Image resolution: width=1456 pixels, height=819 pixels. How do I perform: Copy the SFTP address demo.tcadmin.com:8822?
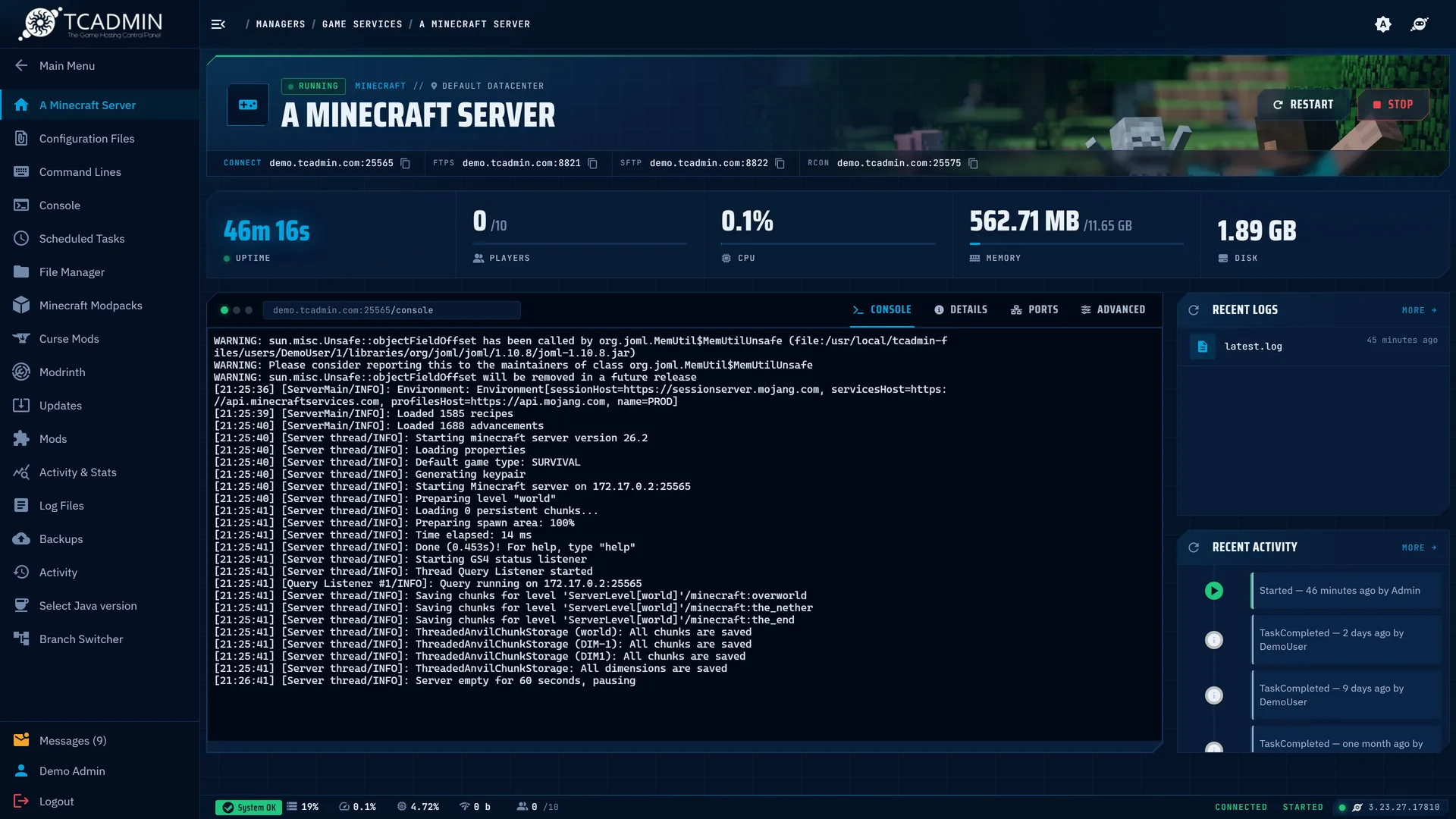coord(780,164)
